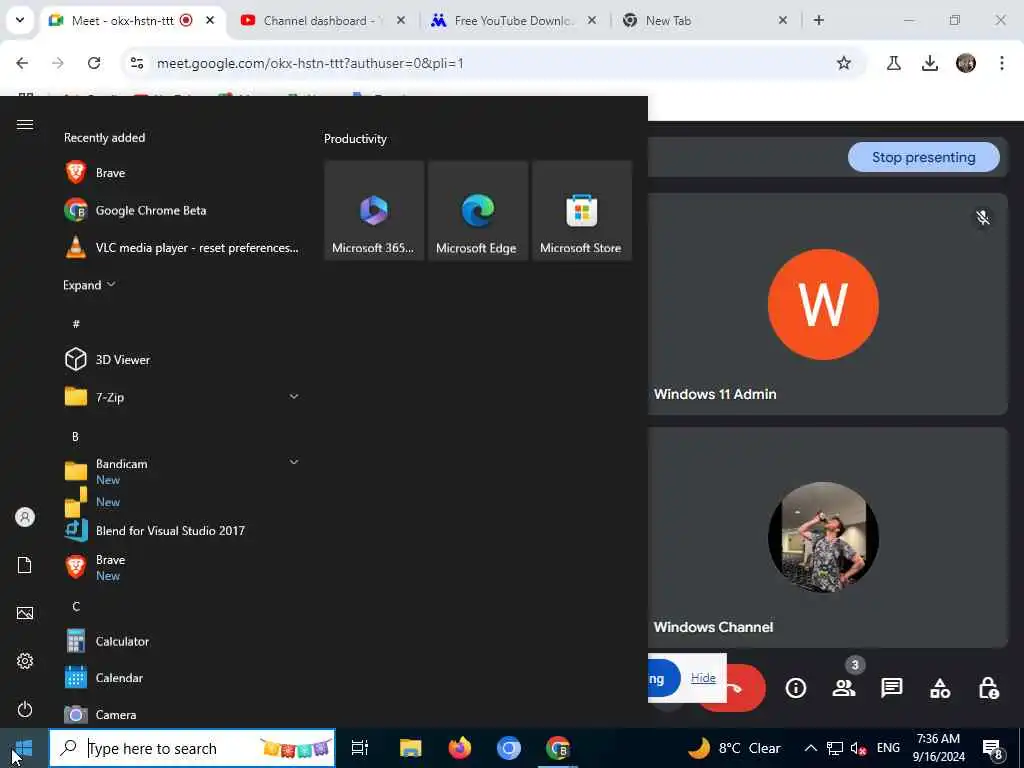Screen dimensions: 1024x768
Task: Open Power options in Start sidebar
Action: [x=25, y=709]
